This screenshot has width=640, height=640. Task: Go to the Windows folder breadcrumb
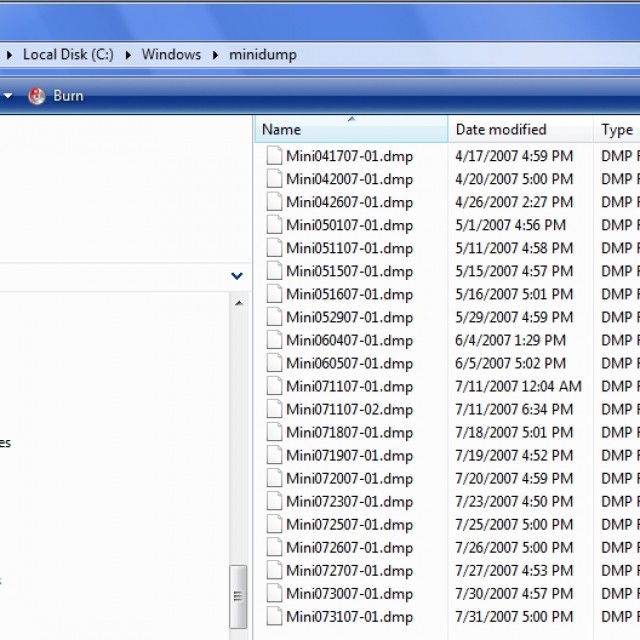point(171,55)
